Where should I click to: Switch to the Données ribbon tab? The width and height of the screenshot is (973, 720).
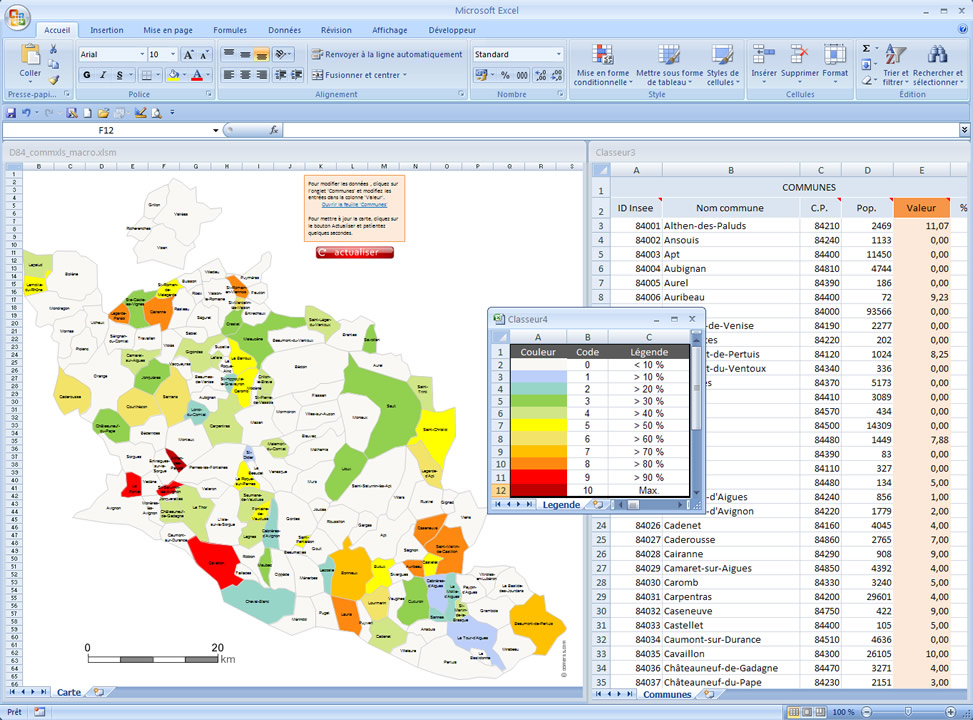coord(284,30)
